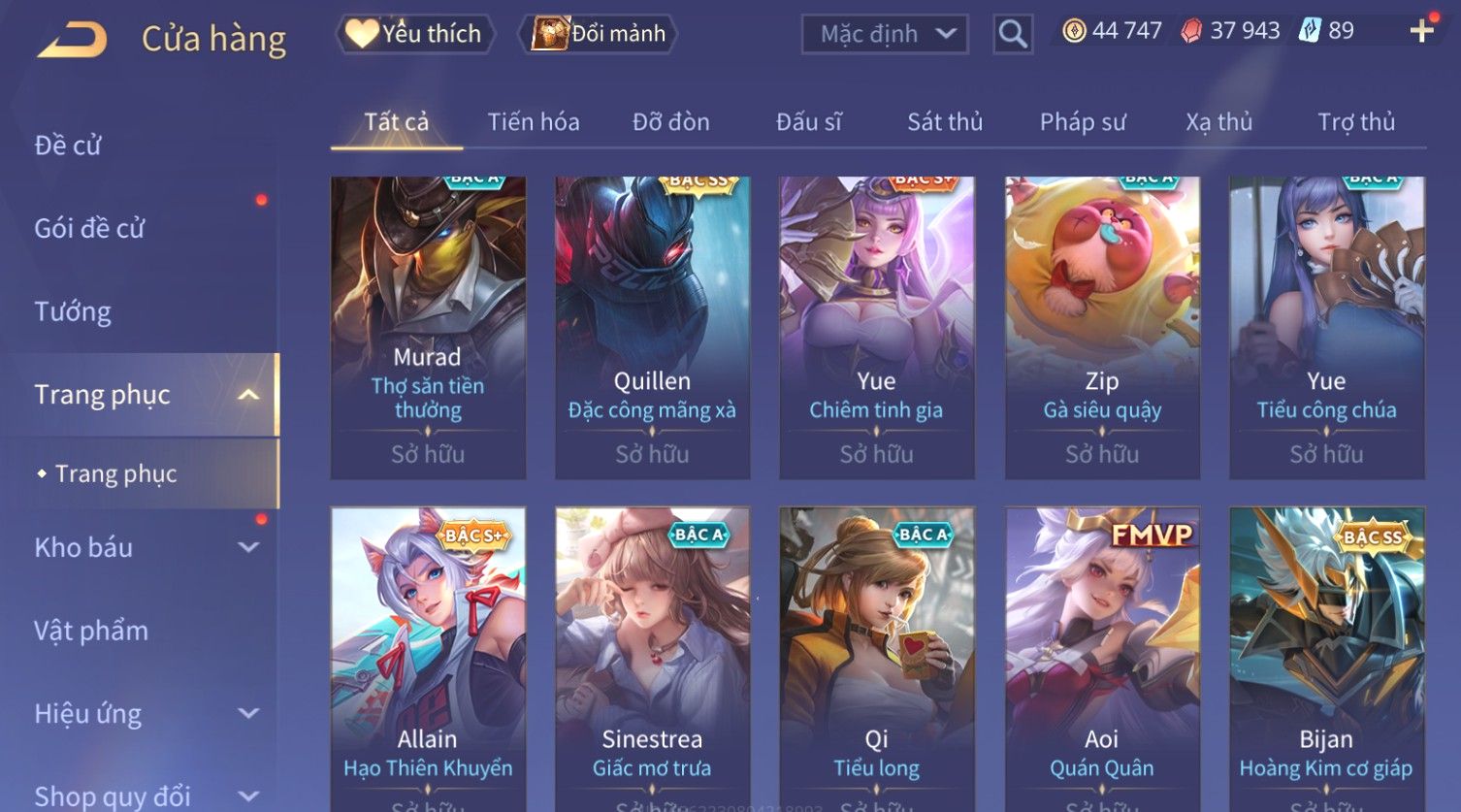Switch to the Tiến hóa tab
Image resolution: width=1461 pixels, height=812 pixels.
click(534, 122)
